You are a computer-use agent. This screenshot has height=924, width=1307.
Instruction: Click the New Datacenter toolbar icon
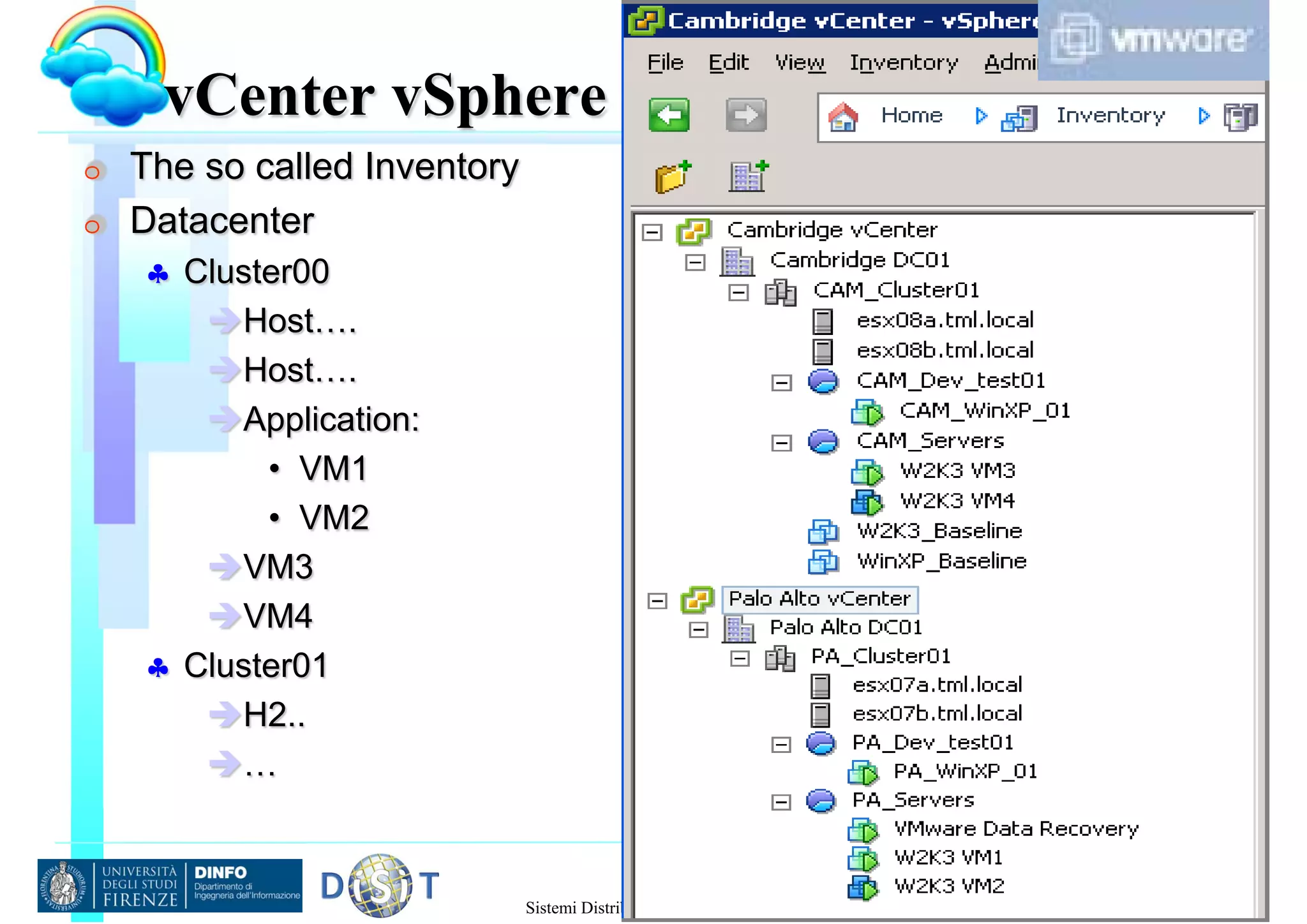click(749, 176)
